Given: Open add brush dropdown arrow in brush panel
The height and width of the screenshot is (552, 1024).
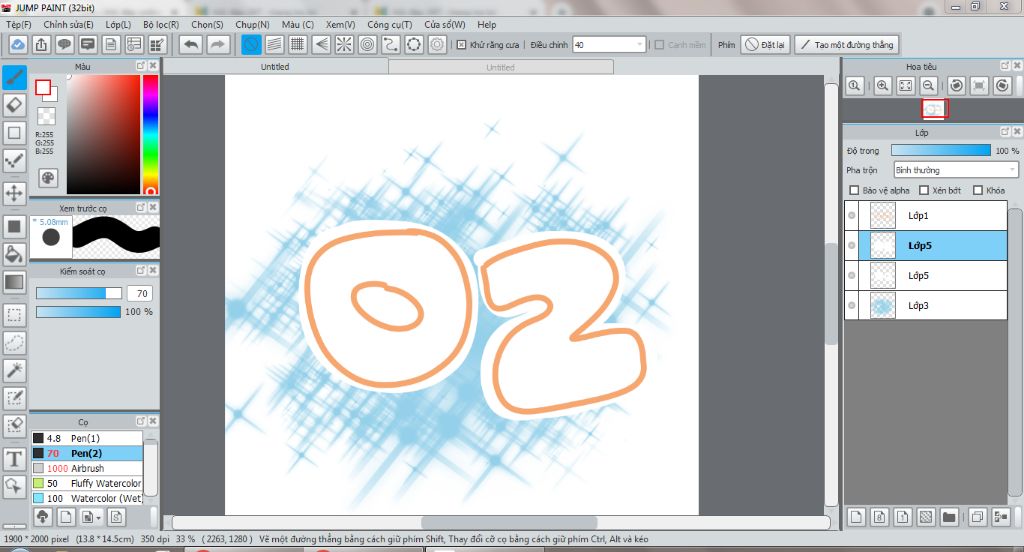Looking at the screenshot, I should [x=98, y=517].
